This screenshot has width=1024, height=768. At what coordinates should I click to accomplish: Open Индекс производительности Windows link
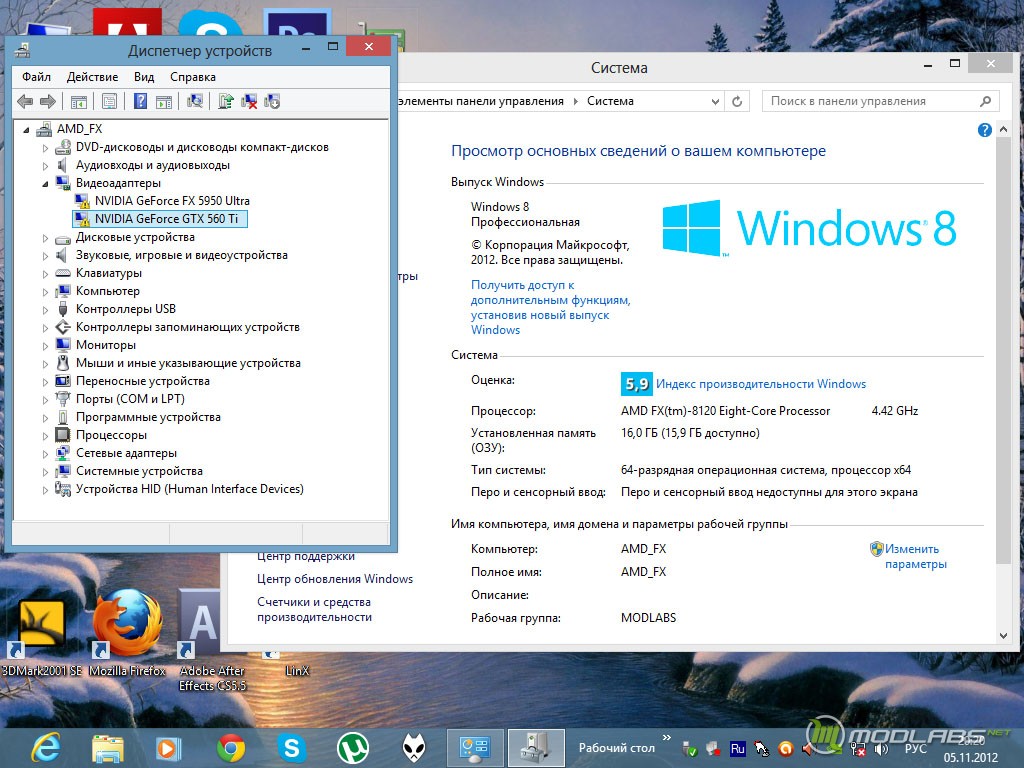(761, 384)
